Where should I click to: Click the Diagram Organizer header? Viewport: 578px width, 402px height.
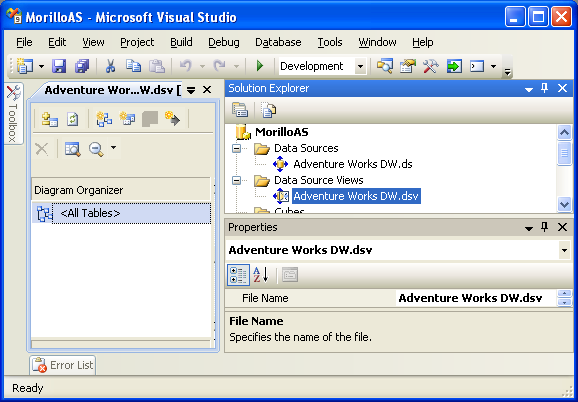[121, 190]
